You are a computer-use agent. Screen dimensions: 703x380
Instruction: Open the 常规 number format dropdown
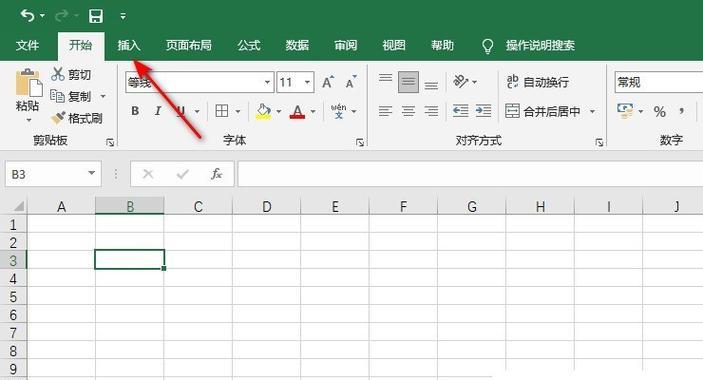tap(659, 82)
